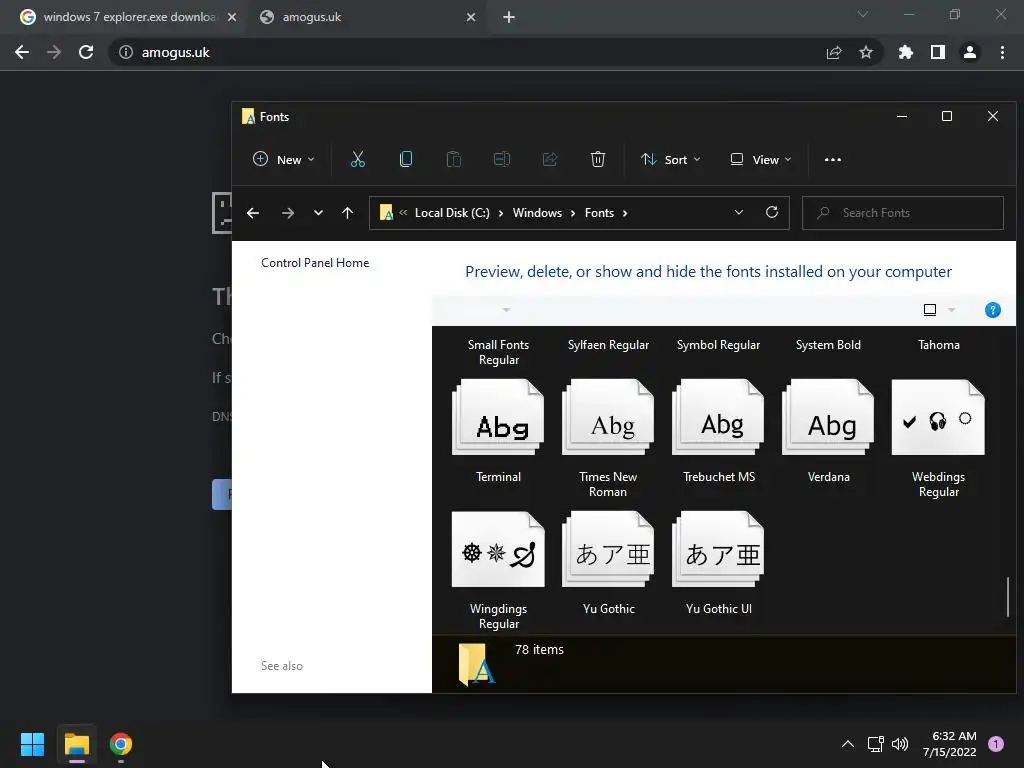Select the Terminal font
1024x768 pixels.
pos(498,431)
